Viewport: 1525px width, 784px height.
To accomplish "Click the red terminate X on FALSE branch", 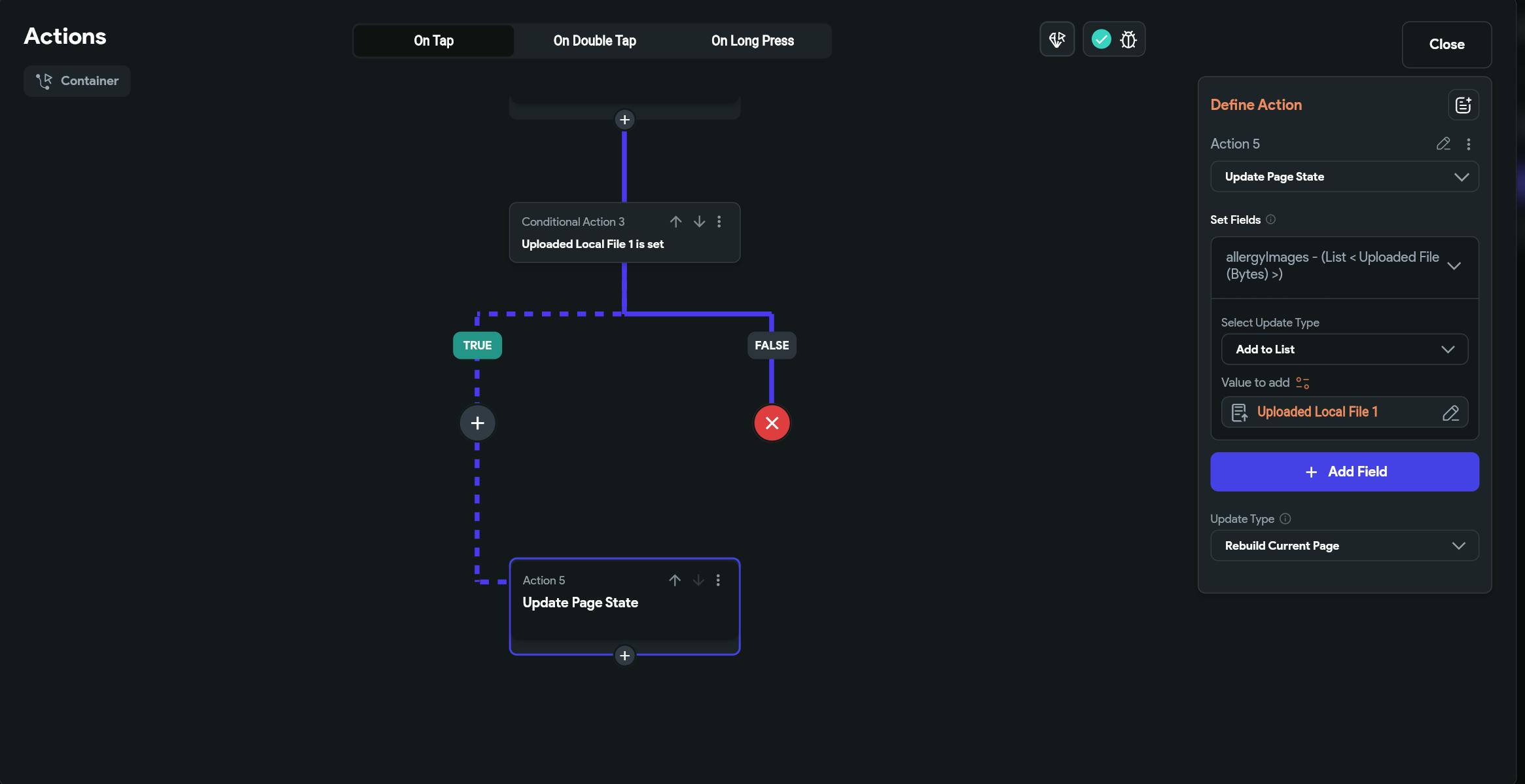I will (x=772, y=423).
